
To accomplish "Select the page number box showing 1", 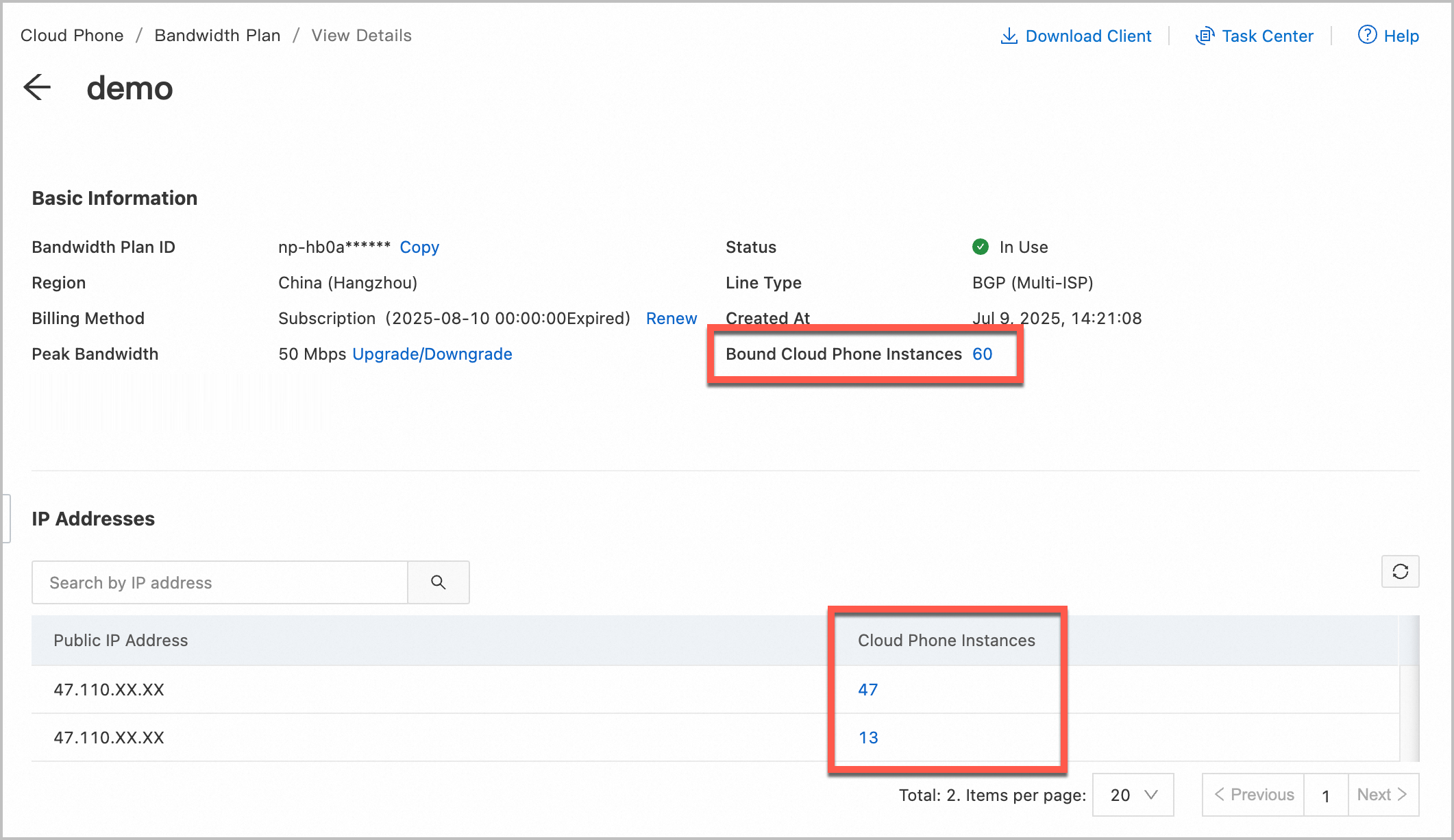I will [1325, 795].
